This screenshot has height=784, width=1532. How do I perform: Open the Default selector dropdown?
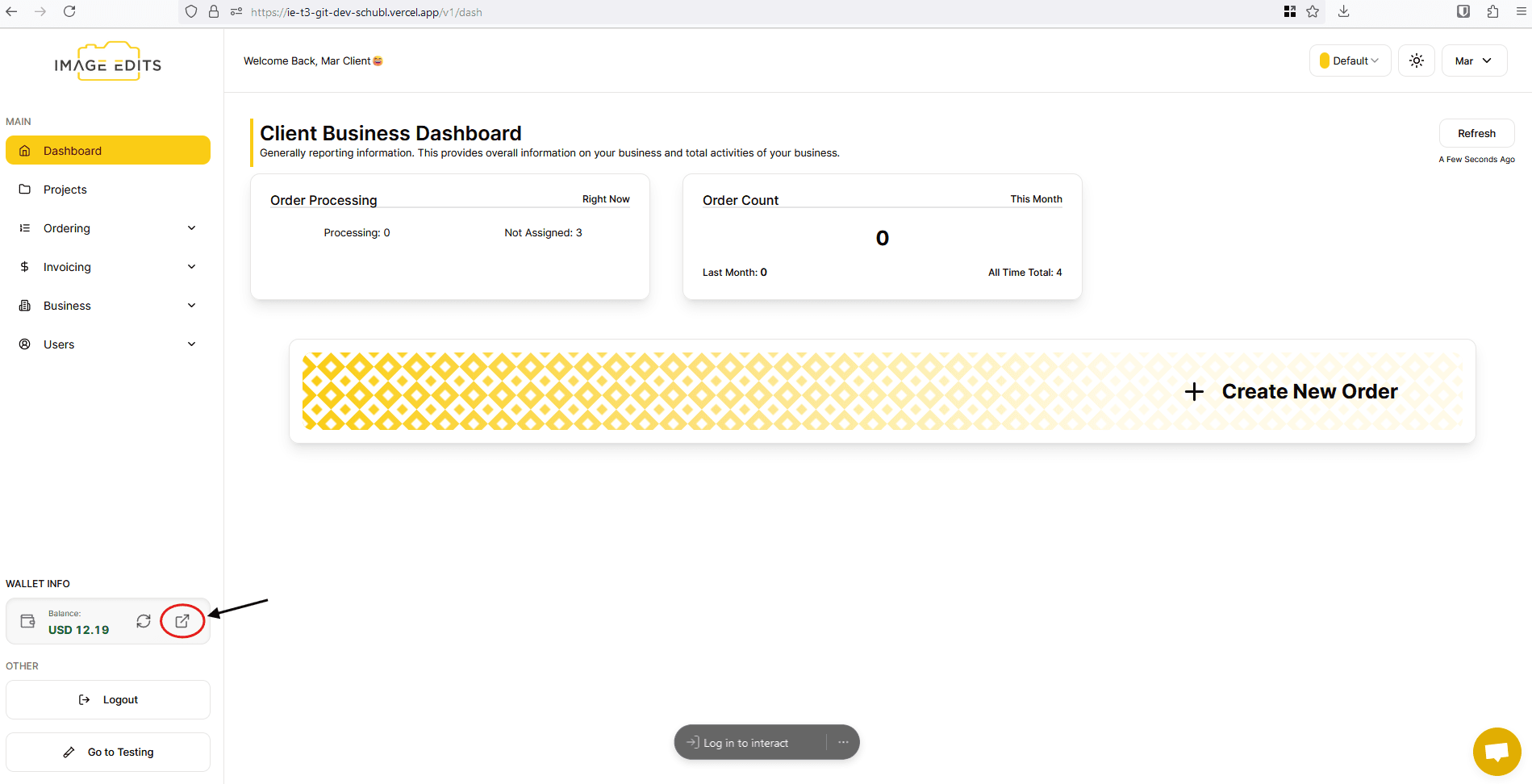1350,61
